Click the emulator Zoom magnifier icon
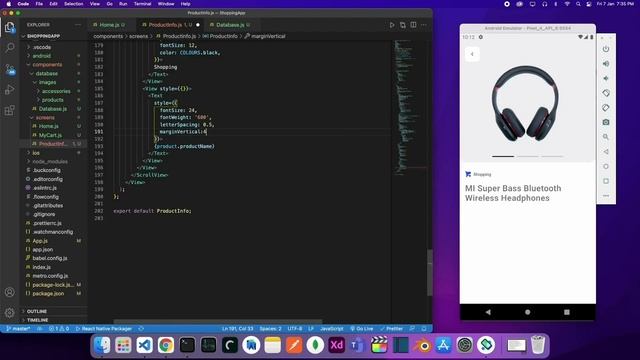Viewport: 640px width, 360px height. 606,137
